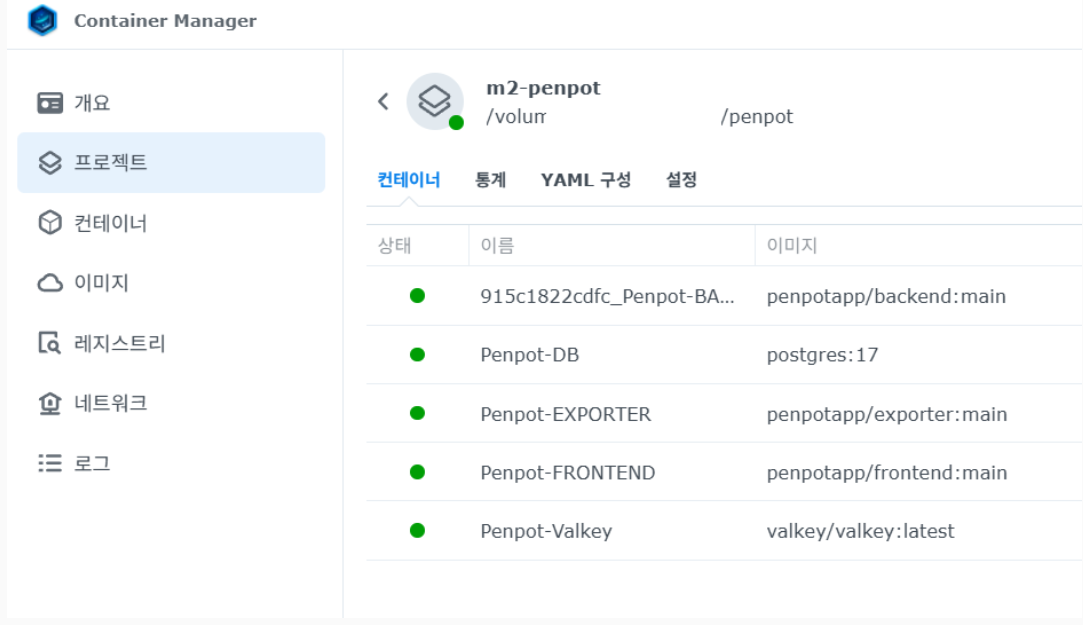The image size is (1083, 625).
Task: Switch to the 통계 tab
Action: click(490, 180)
